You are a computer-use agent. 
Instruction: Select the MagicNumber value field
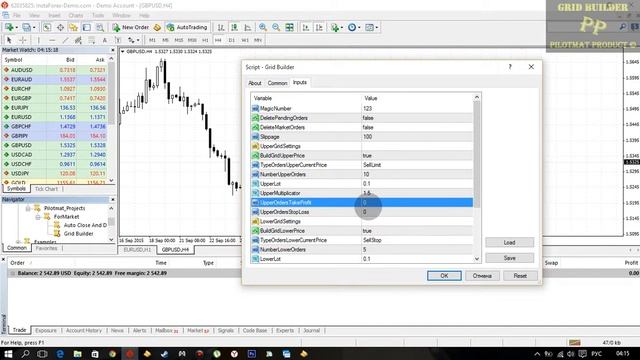(x=417, y=108)
